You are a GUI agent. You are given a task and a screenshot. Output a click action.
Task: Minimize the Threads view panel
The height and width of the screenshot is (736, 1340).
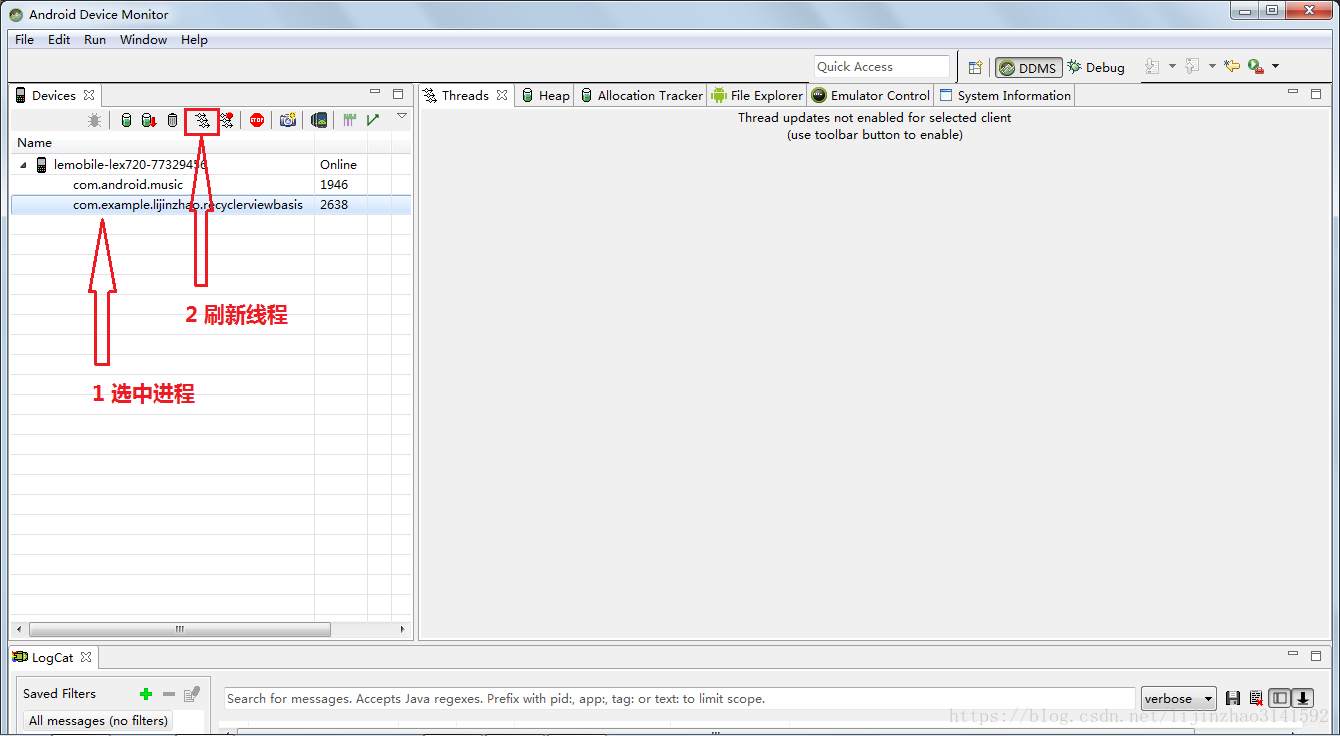(x=1292, y=93)
